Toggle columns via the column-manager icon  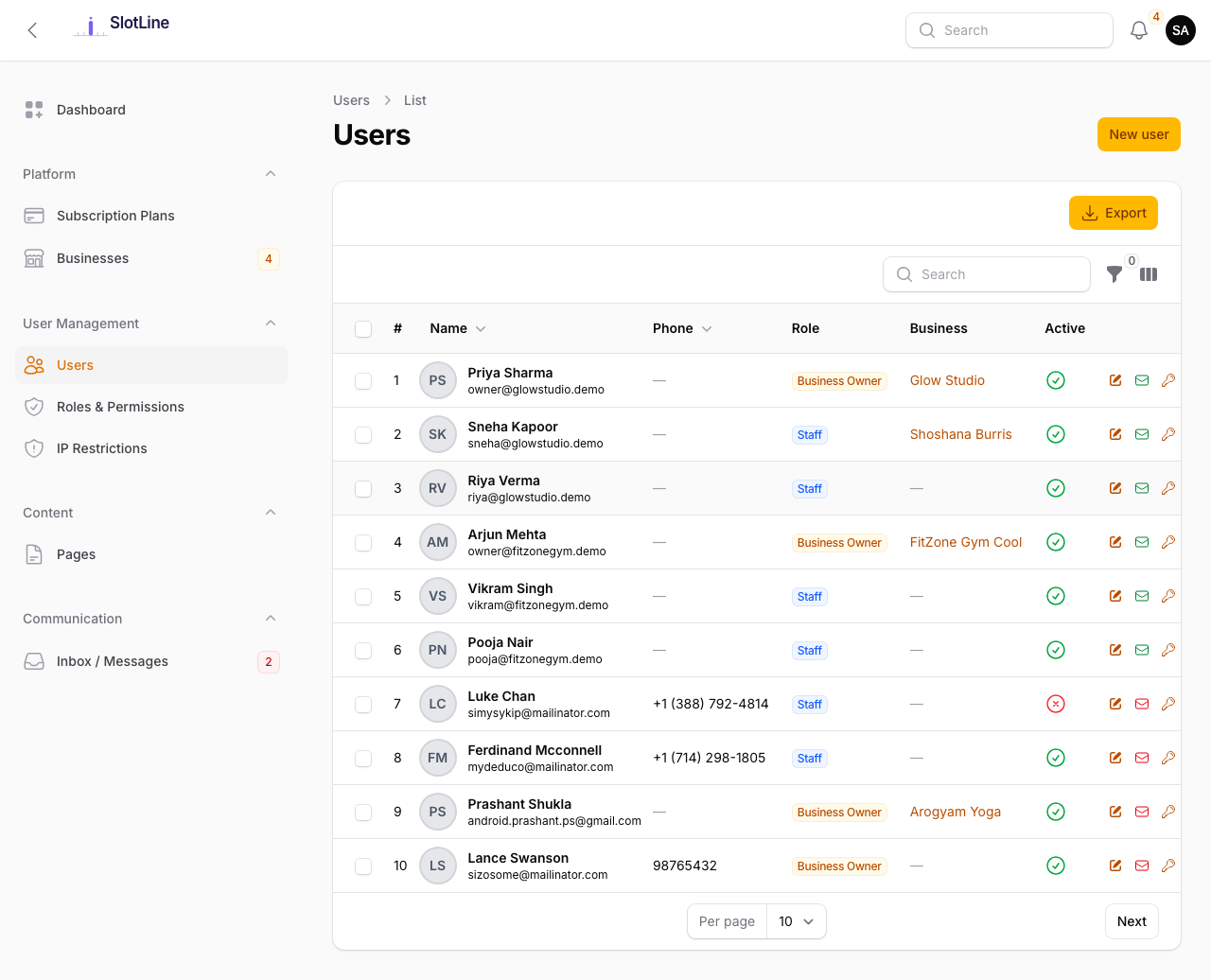pyautogui.click(x=1149, y=274)
